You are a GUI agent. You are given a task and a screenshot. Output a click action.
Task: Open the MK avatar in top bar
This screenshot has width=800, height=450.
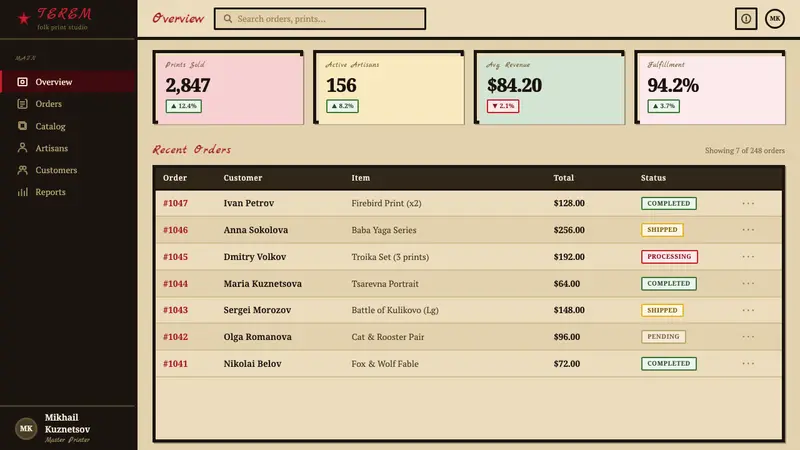774,19
